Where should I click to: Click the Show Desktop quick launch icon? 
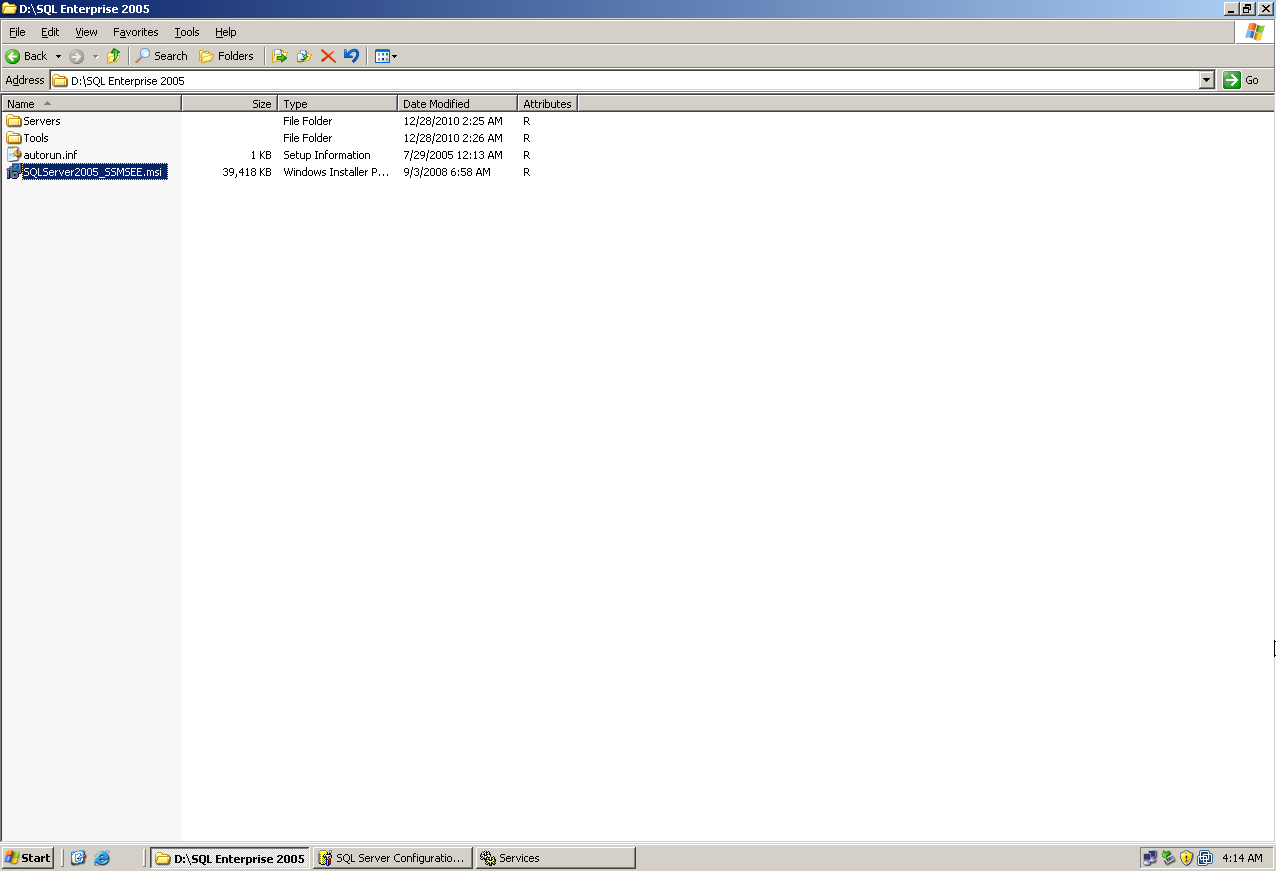(79, 858)
